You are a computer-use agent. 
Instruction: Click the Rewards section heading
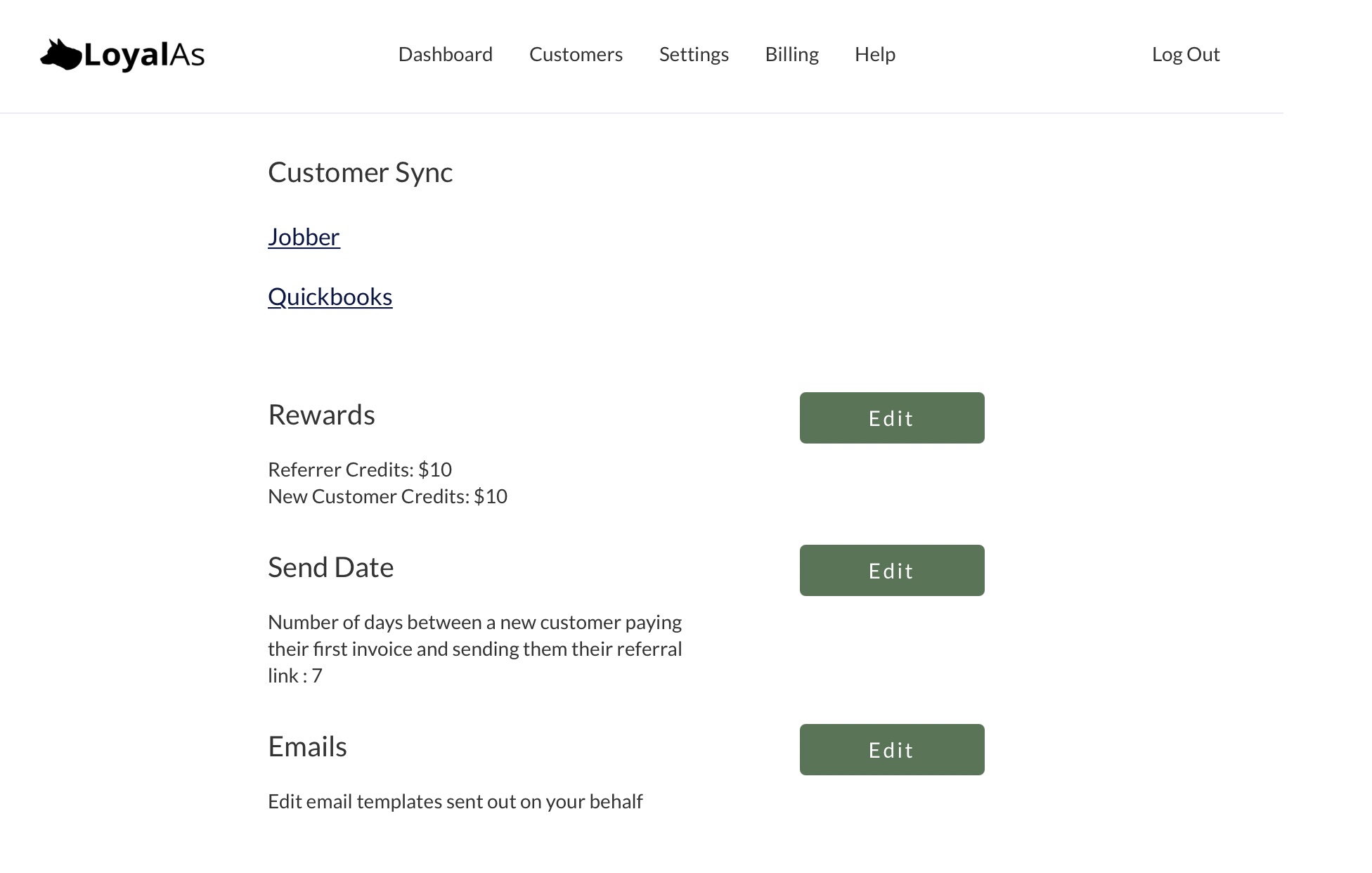[x=321, y=415]
